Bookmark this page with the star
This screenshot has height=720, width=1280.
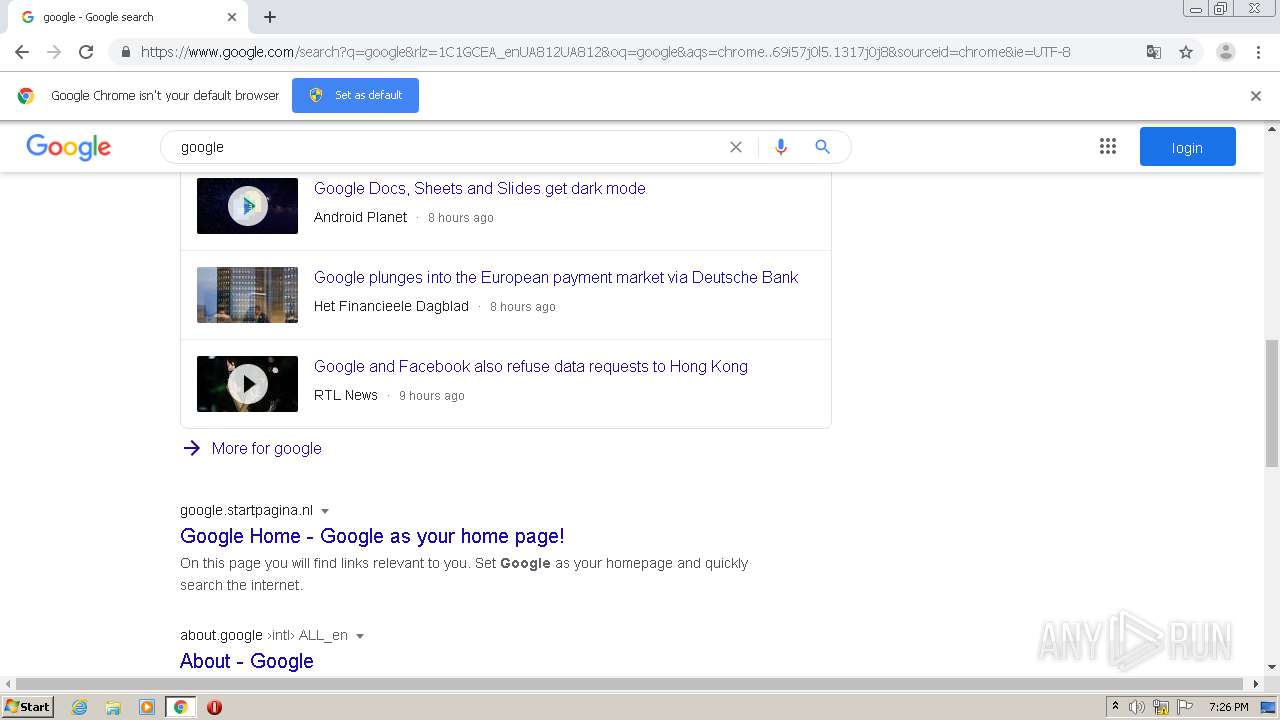(x=1186, y=52)
